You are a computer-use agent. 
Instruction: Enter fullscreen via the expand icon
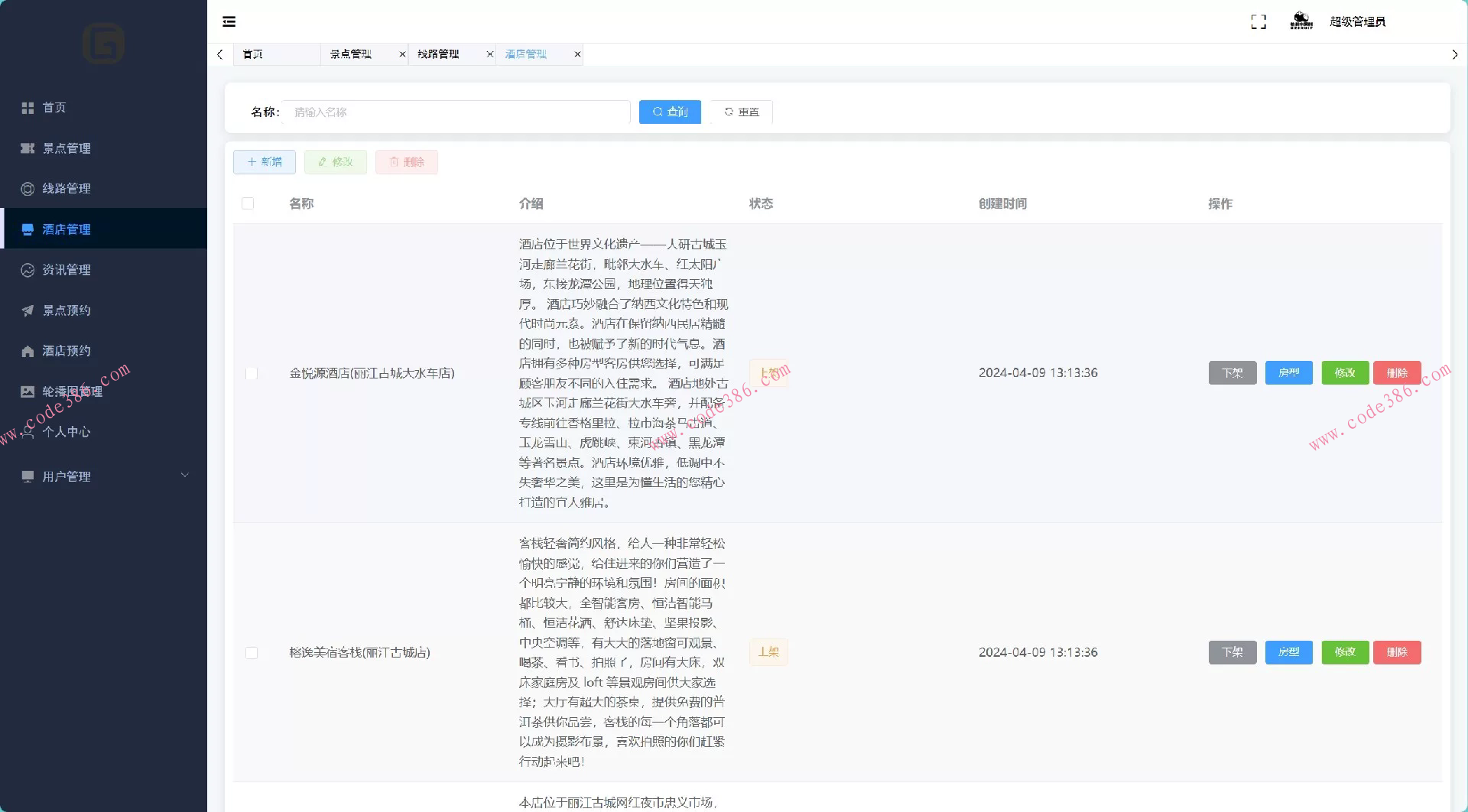click(1259, 21)
